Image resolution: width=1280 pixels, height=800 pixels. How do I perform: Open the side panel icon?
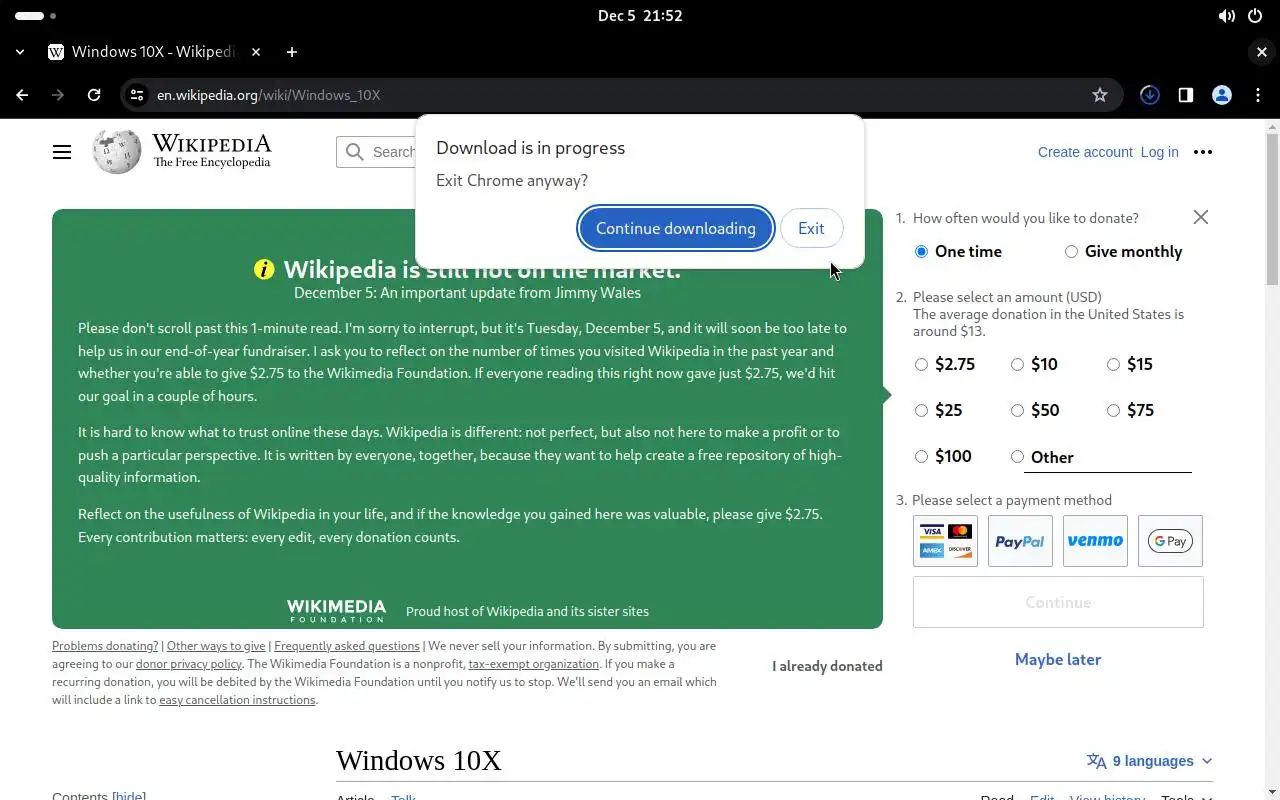coord(1186,95)
